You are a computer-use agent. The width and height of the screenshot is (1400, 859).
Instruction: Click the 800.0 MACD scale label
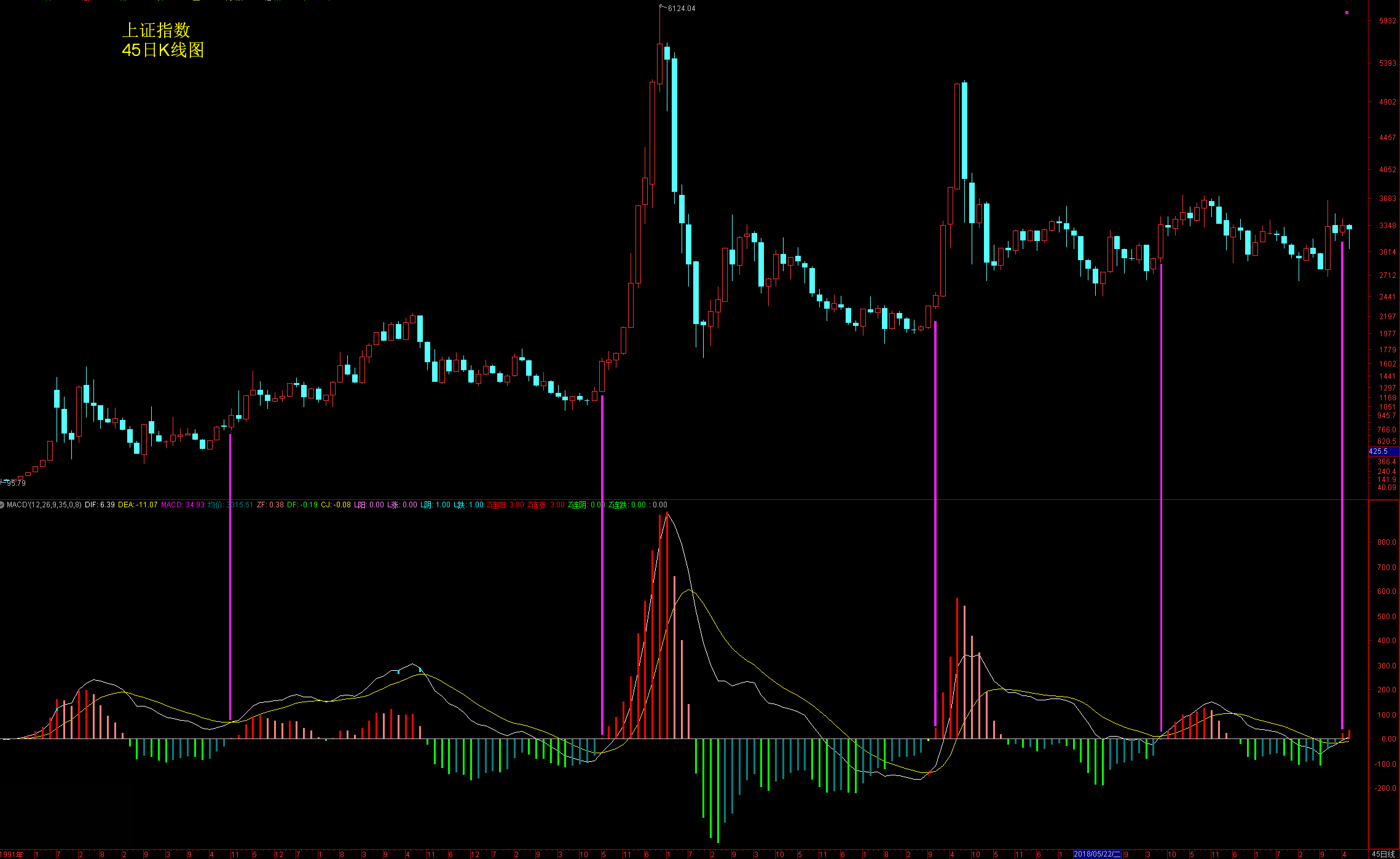tap(1386, 542)
